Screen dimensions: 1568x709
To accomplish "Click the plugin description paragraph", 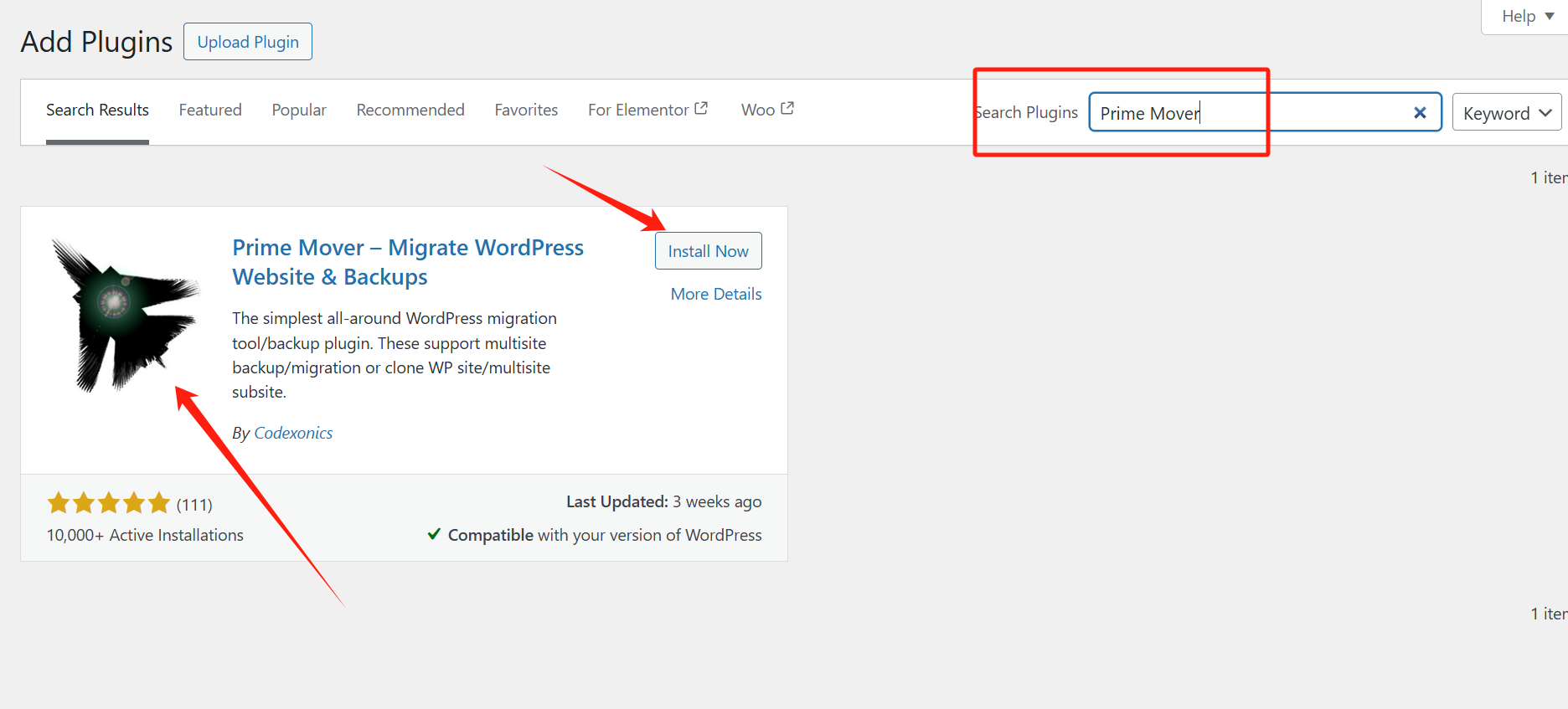I will point(395,355).
